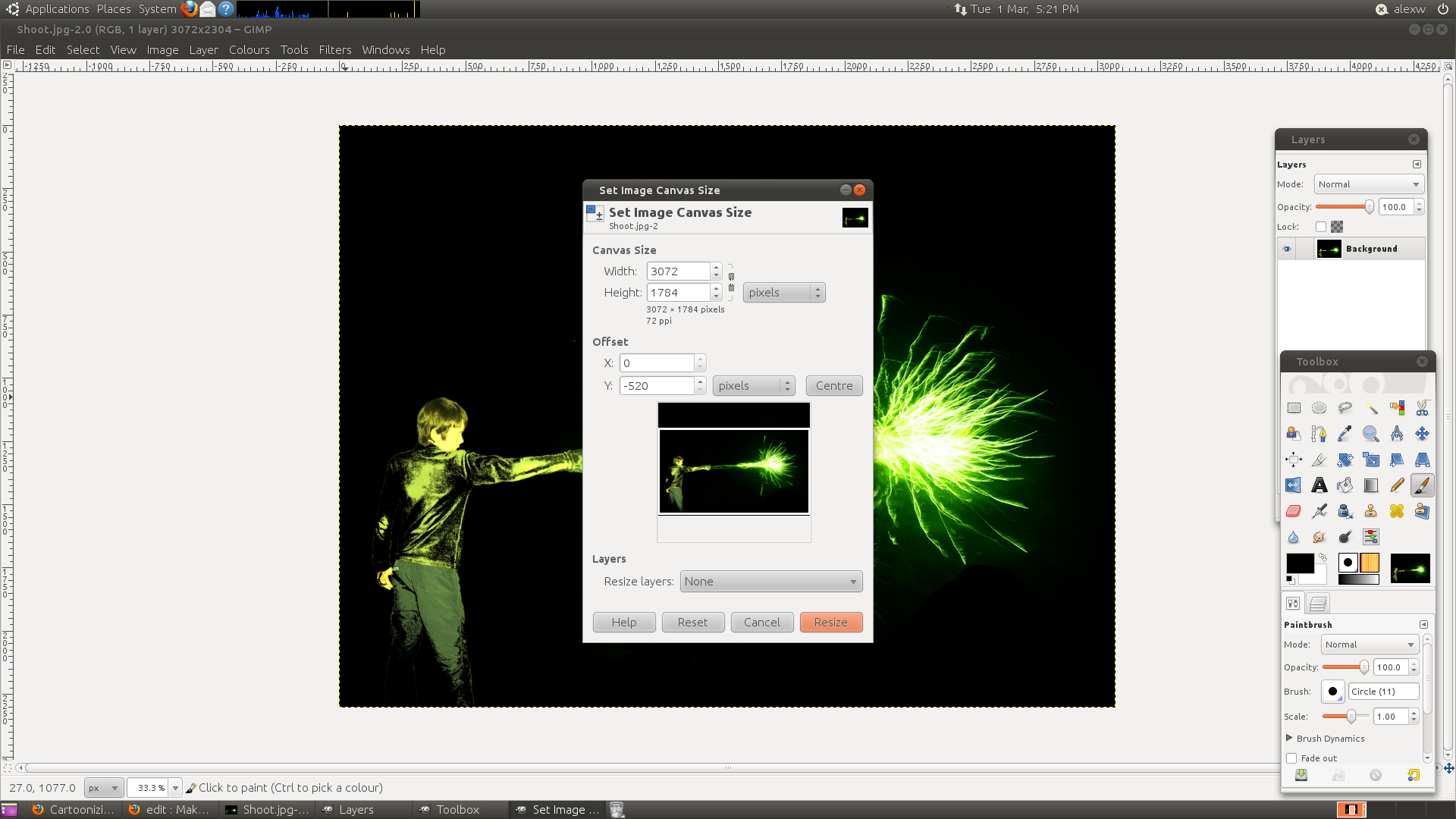Select the Paths tool

pyautogui.click(x=1319, y=434)
